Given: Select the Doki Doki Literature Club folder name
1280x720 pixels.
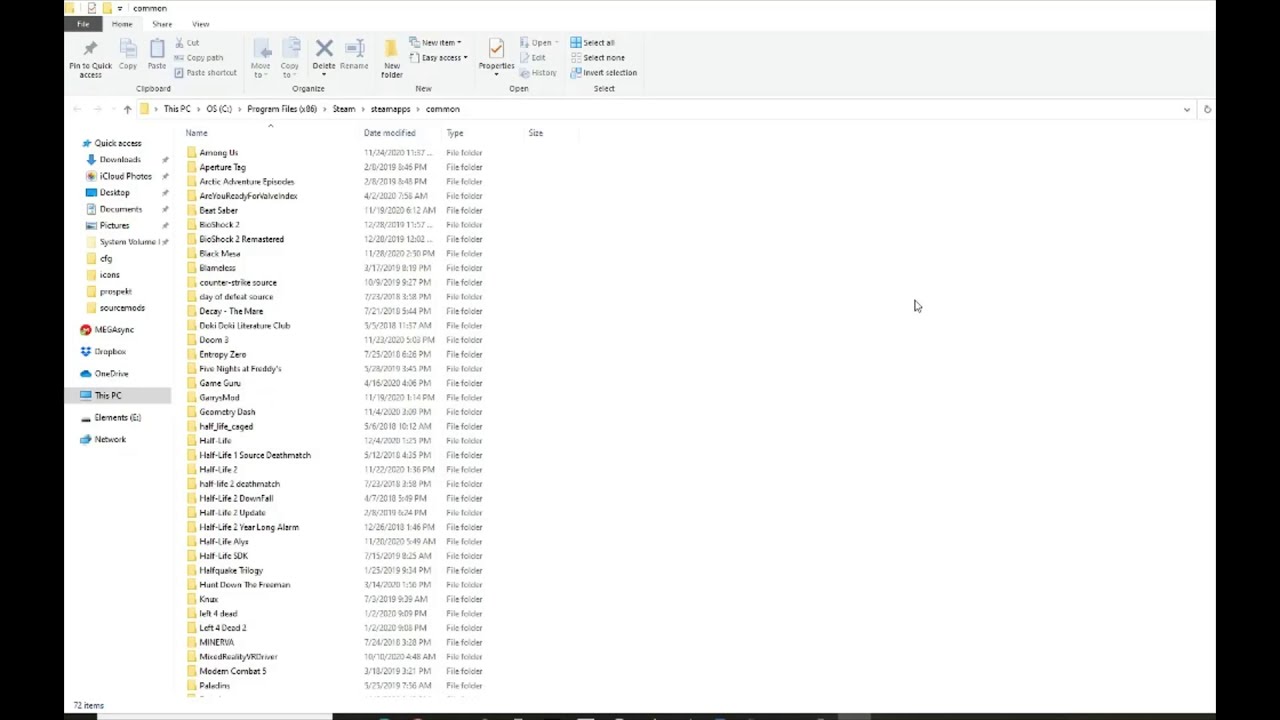Looking at the screenshot, I should (244, 326).
